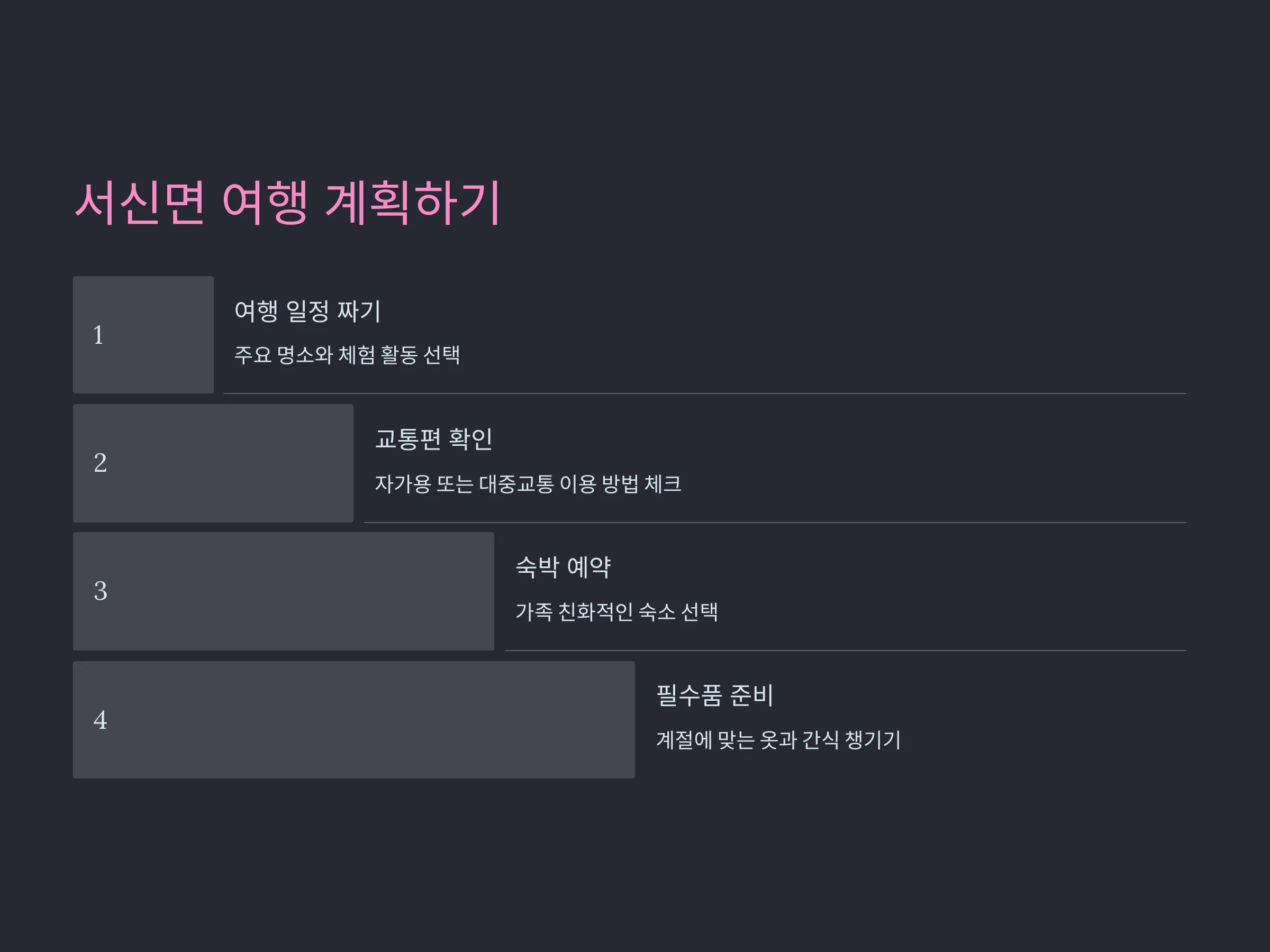
Task: Click the number 1 label
Action: [x=98, y=335]
